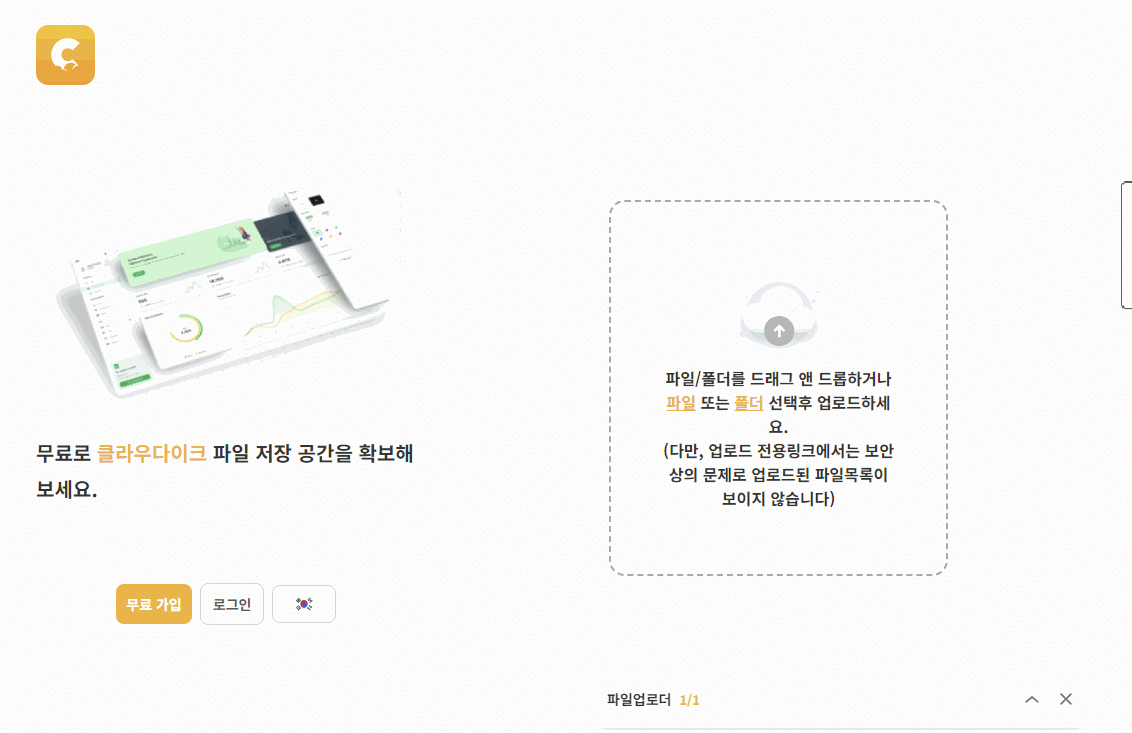Click inside the dashed upload drop zone
The height and width of the screenshot is (733, 1132).
click(778, 388)
